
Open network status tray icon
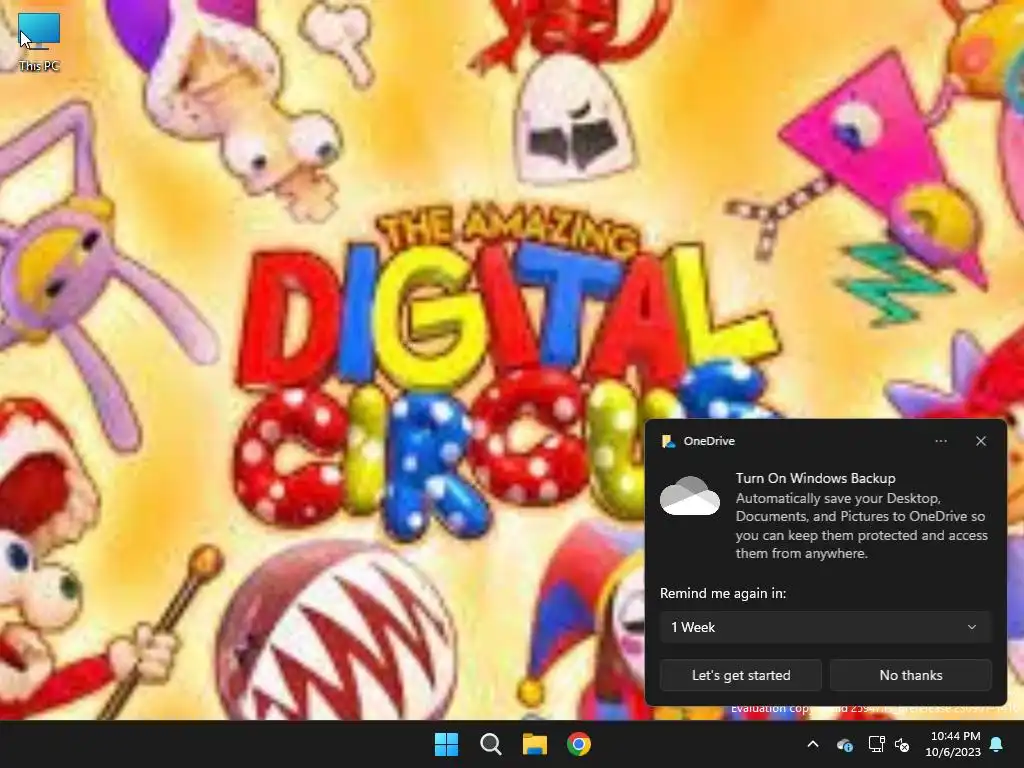tap(876, 744)
